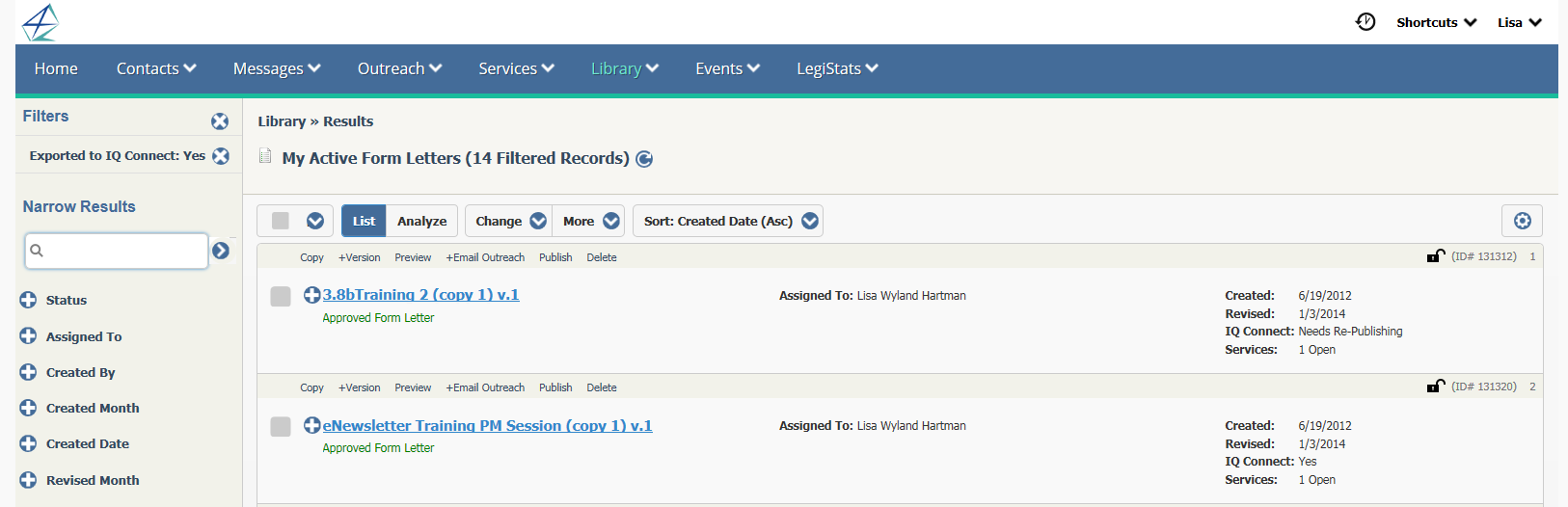Open the Events menu

point(728,68)
